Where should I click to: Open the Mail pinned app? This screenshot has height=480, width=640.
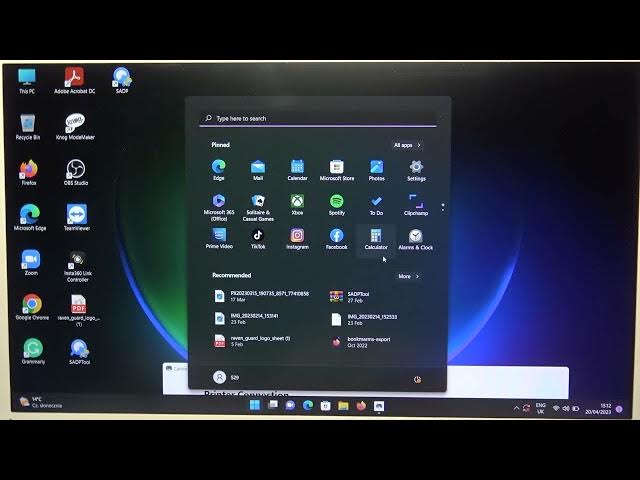[258, 170]
